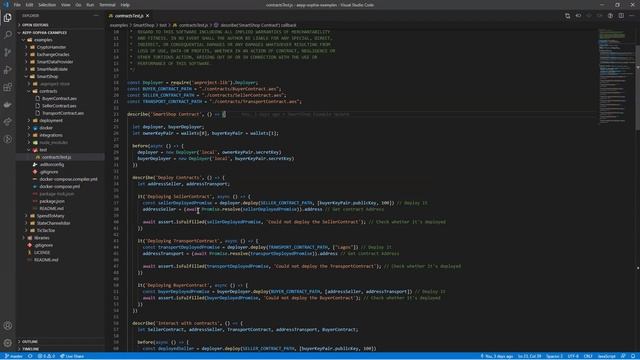Close the contractsTest.js editor tab

147,16
